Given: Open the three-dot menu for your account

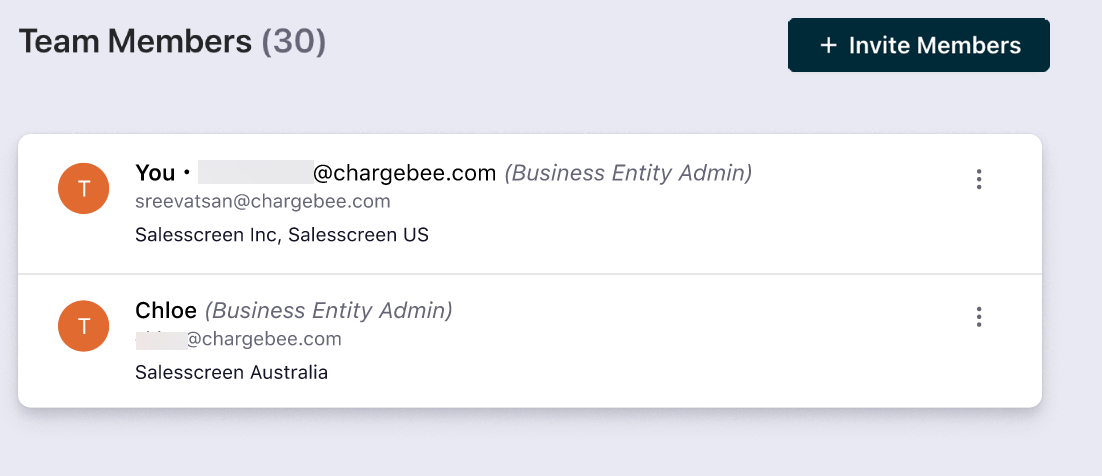Looking at the screenshot, I should [x=979, y=180].
